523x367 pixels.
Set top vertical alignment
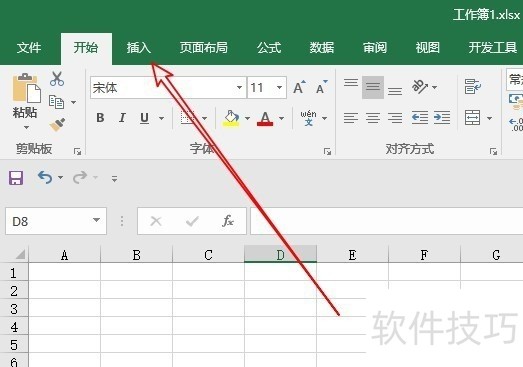(351, 83)
